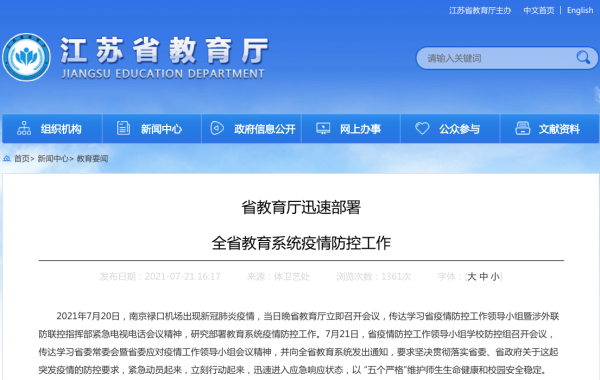Click the headline 全省教育系统疫情防控工作
This screenshot has width=600, height=380.
coord(301,243)
